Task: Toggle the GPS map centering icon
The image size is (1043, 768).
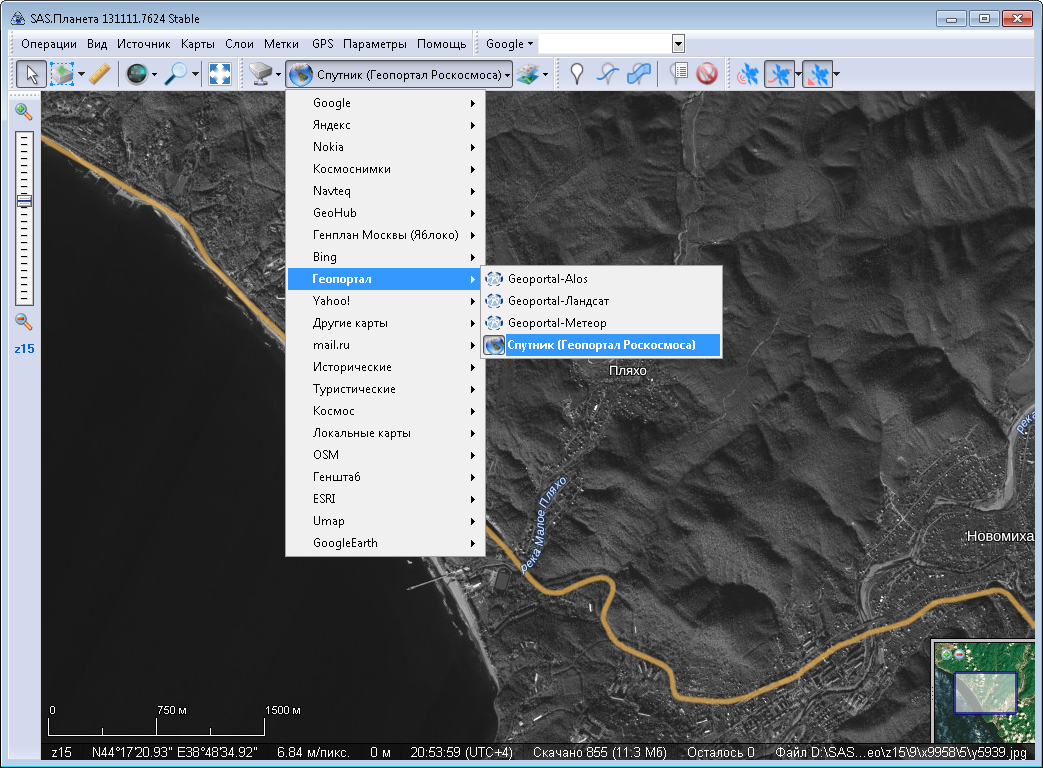Action: point(818,74)
